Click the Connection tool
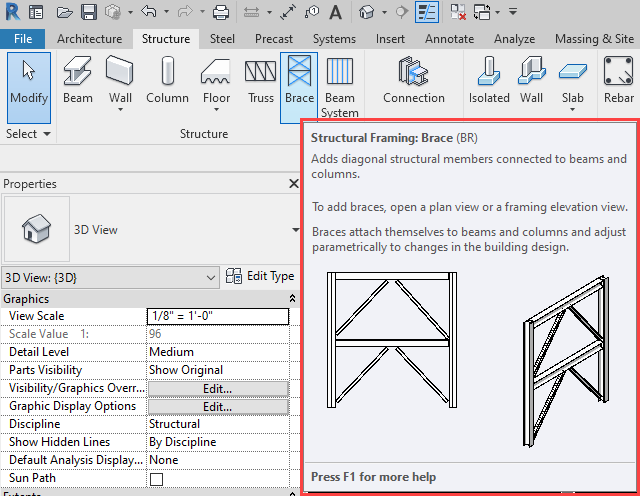Viewport: 640px width, 496px height. 413,80
